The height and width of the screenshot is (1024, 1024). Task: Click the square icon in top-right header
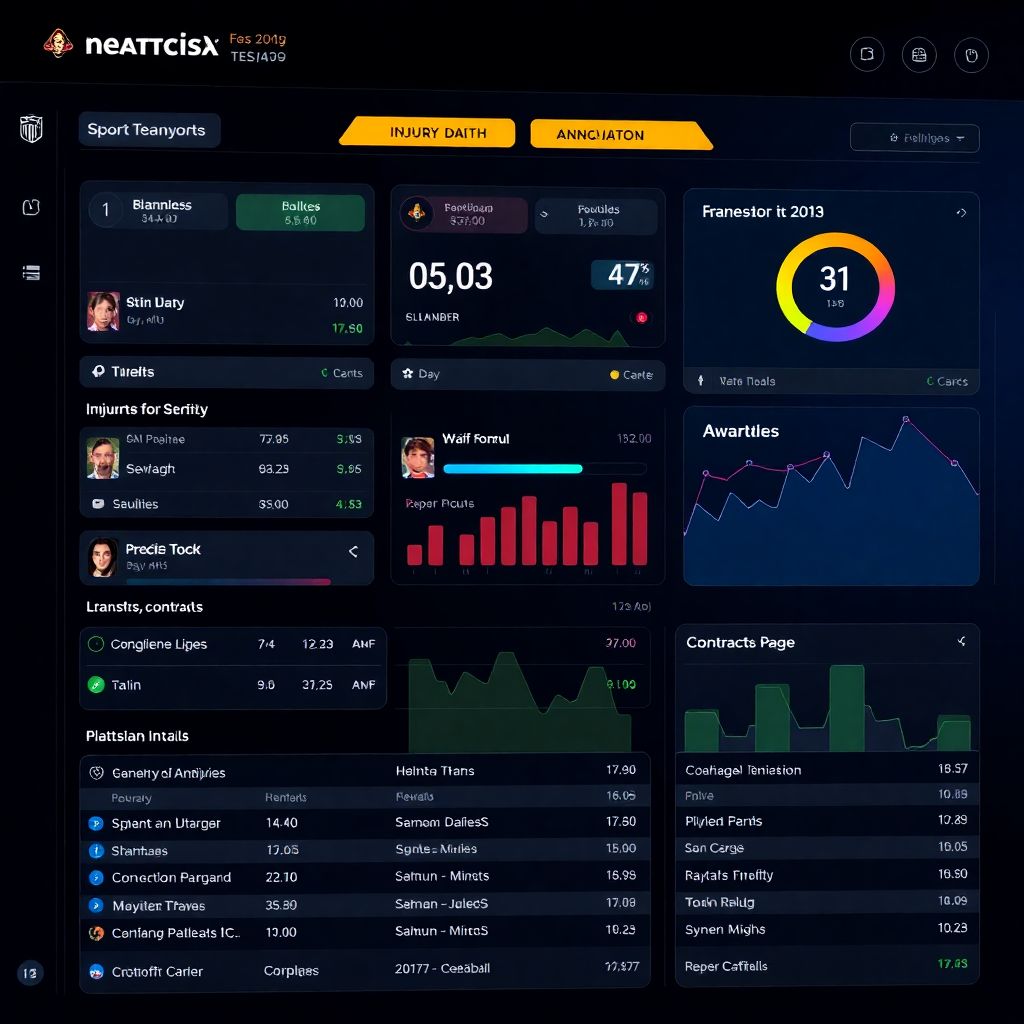pos(867,55)
